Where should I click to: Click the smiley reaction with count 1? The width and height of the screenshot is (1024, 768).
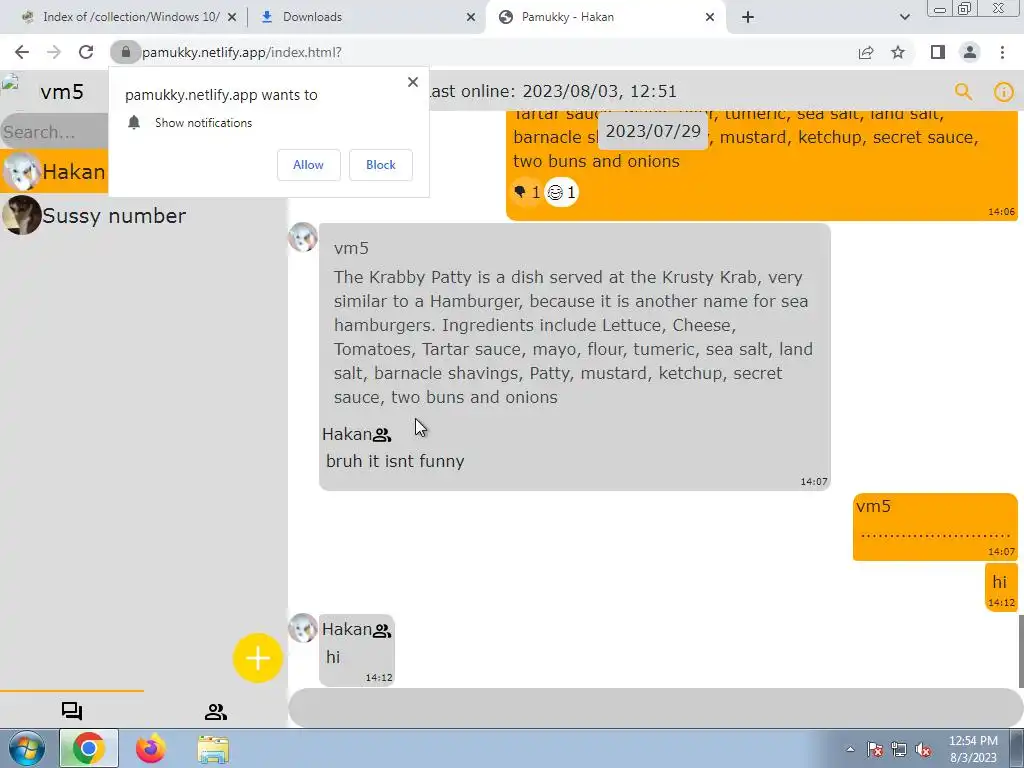click(x=562, y=192)
